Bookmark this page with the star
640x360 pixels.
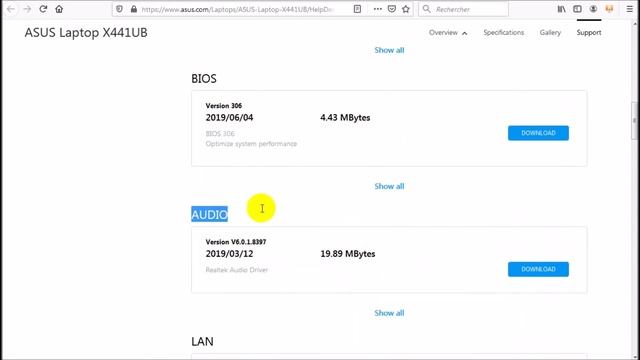point(406,9)
